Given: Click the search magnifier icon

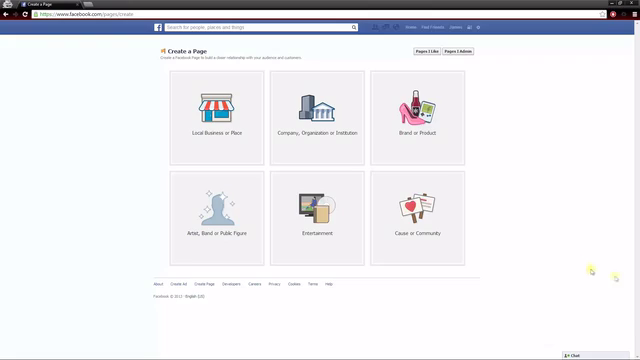Looking at the screenshot, I should tap(354, 27).
